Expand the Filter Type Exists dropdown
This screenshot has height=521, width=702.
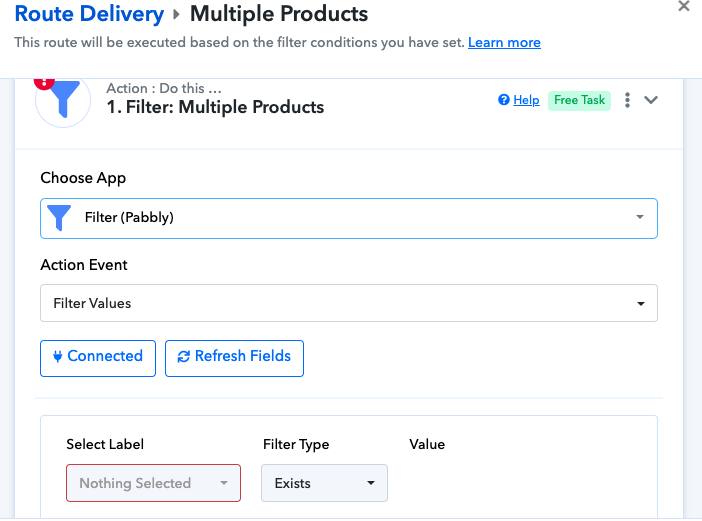[324, 483]
